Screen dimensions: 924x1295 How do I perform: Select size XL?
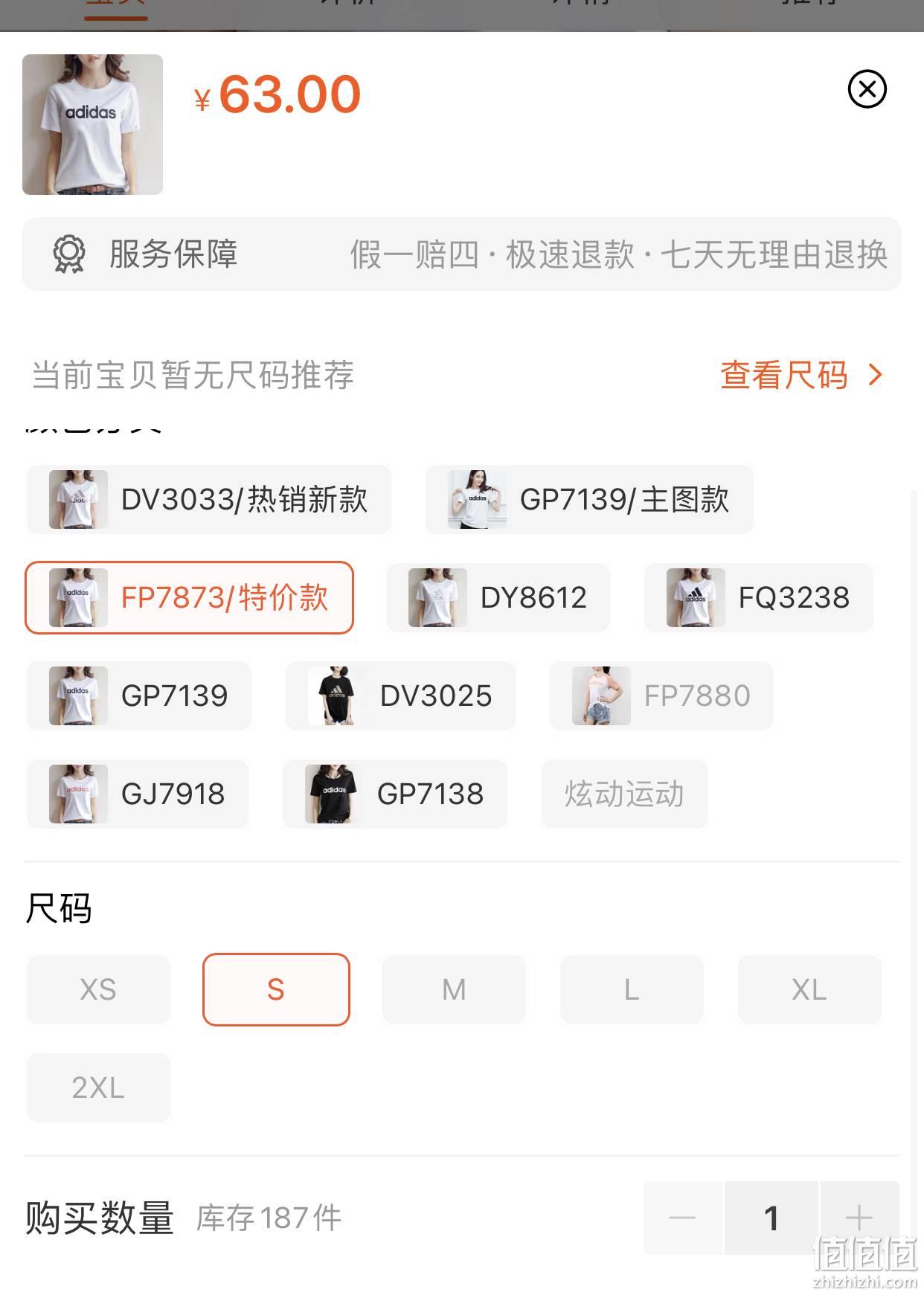coord(809,989)
